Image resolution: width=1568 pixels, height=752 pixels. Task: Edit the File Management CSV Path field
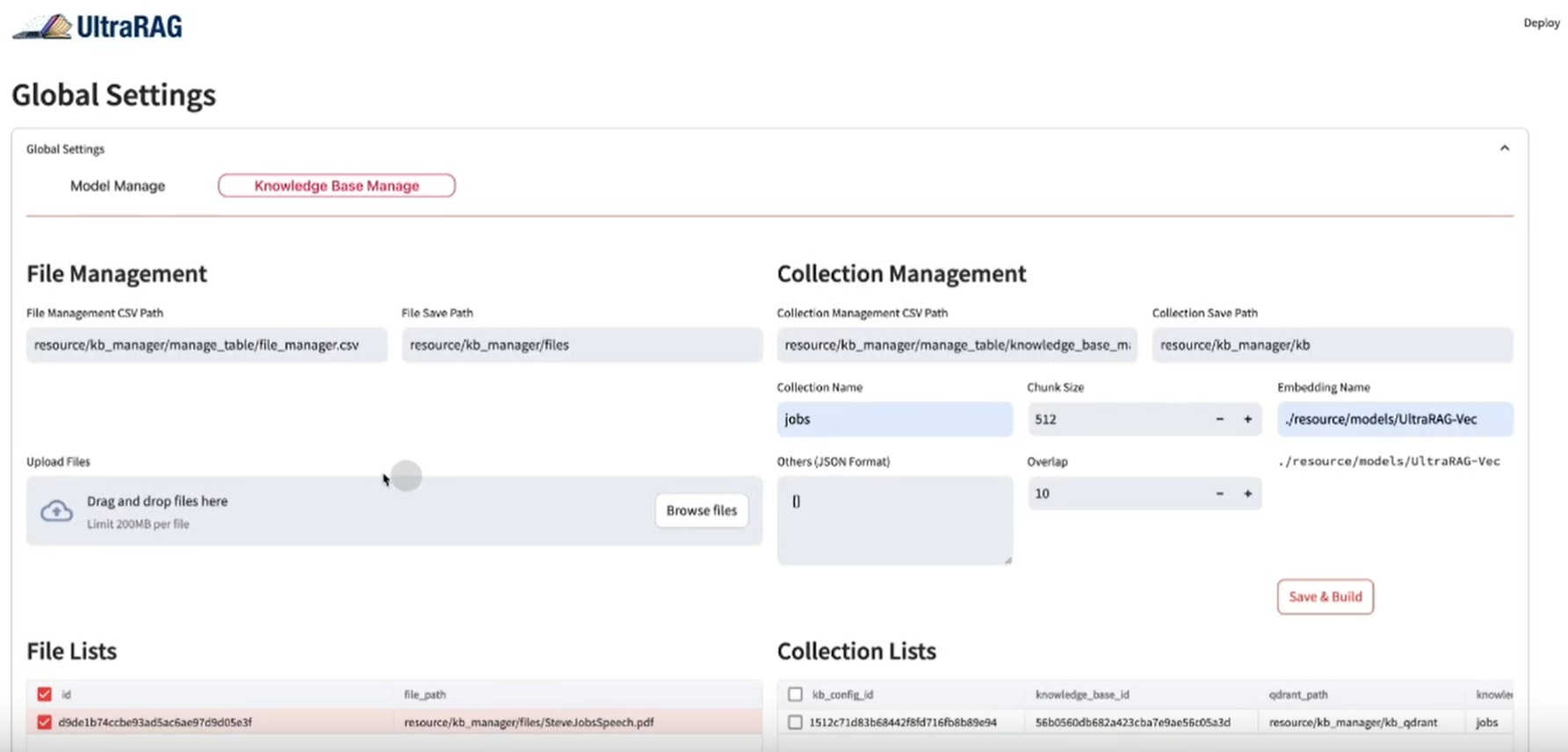(206, 344)
